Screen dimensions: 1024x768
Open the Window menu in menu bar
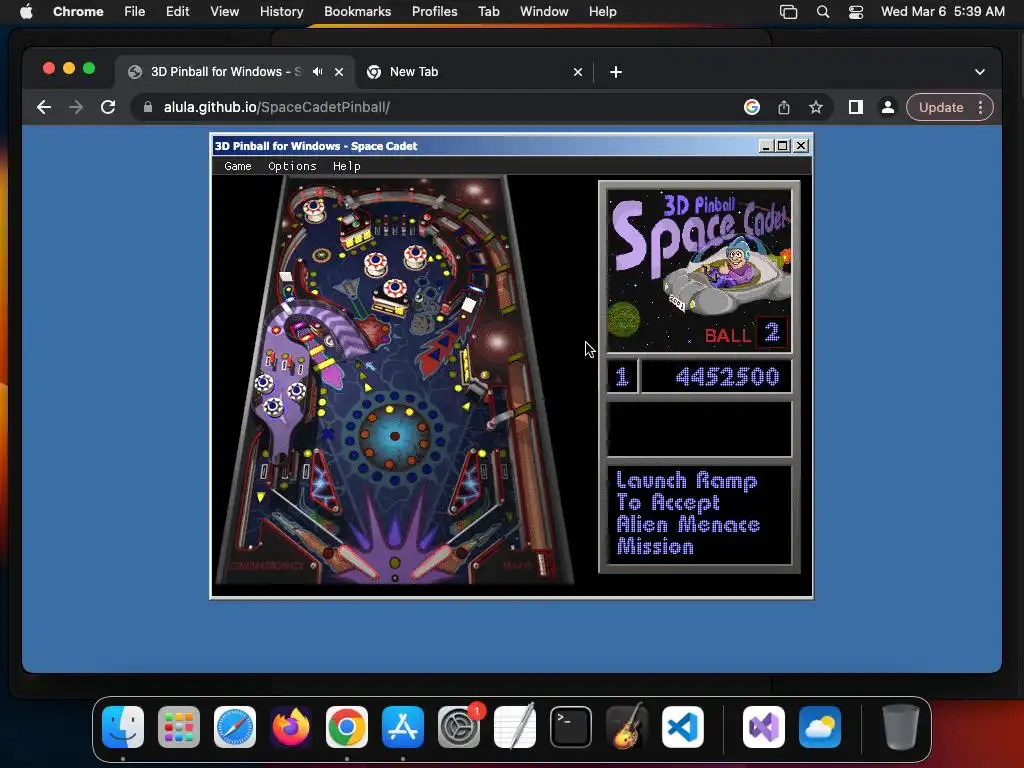[x=544, y=11]
